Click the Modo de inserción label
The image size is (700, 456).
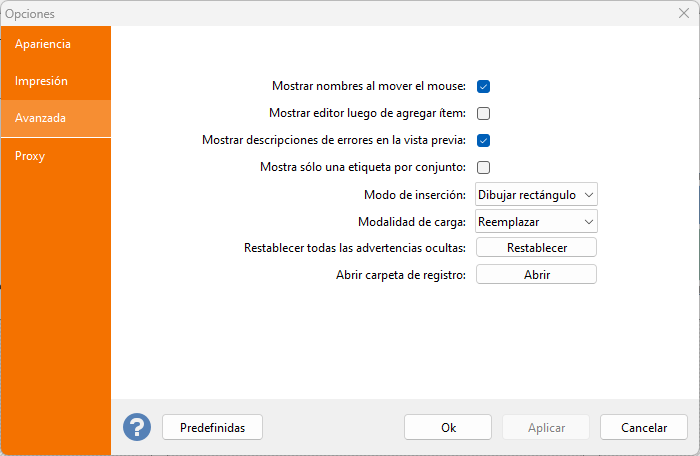[x=415, y=195]
